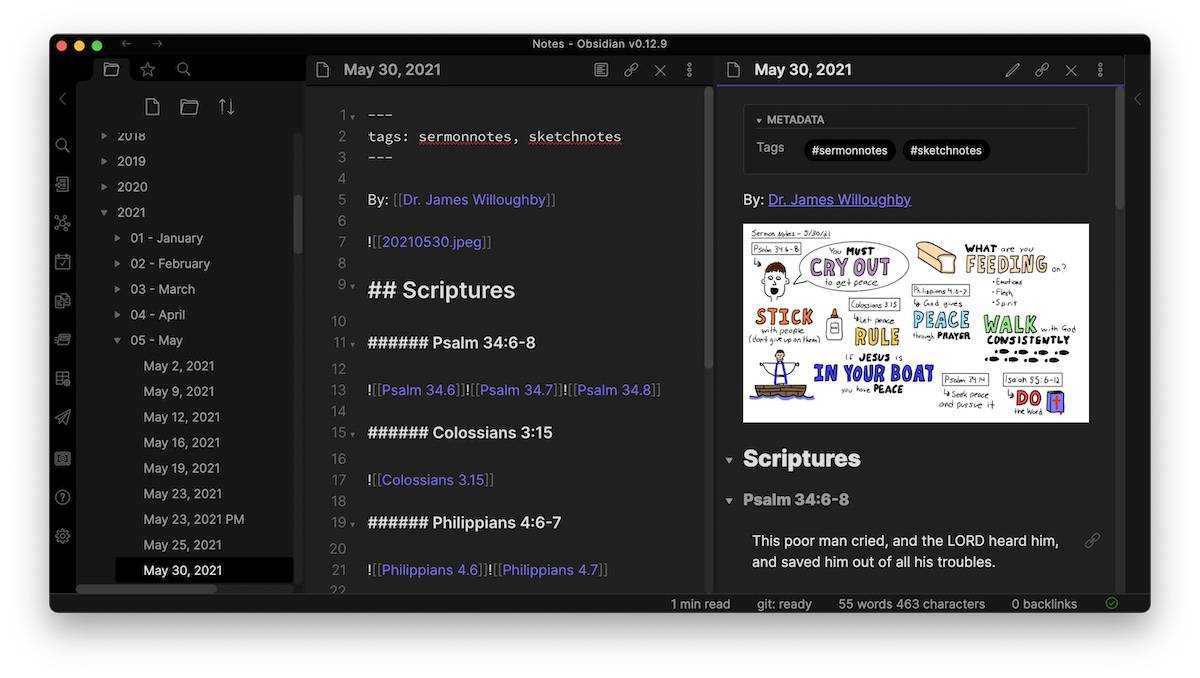Collapse the 2021 folder
1200x678 pixels.
coord(104,212)
